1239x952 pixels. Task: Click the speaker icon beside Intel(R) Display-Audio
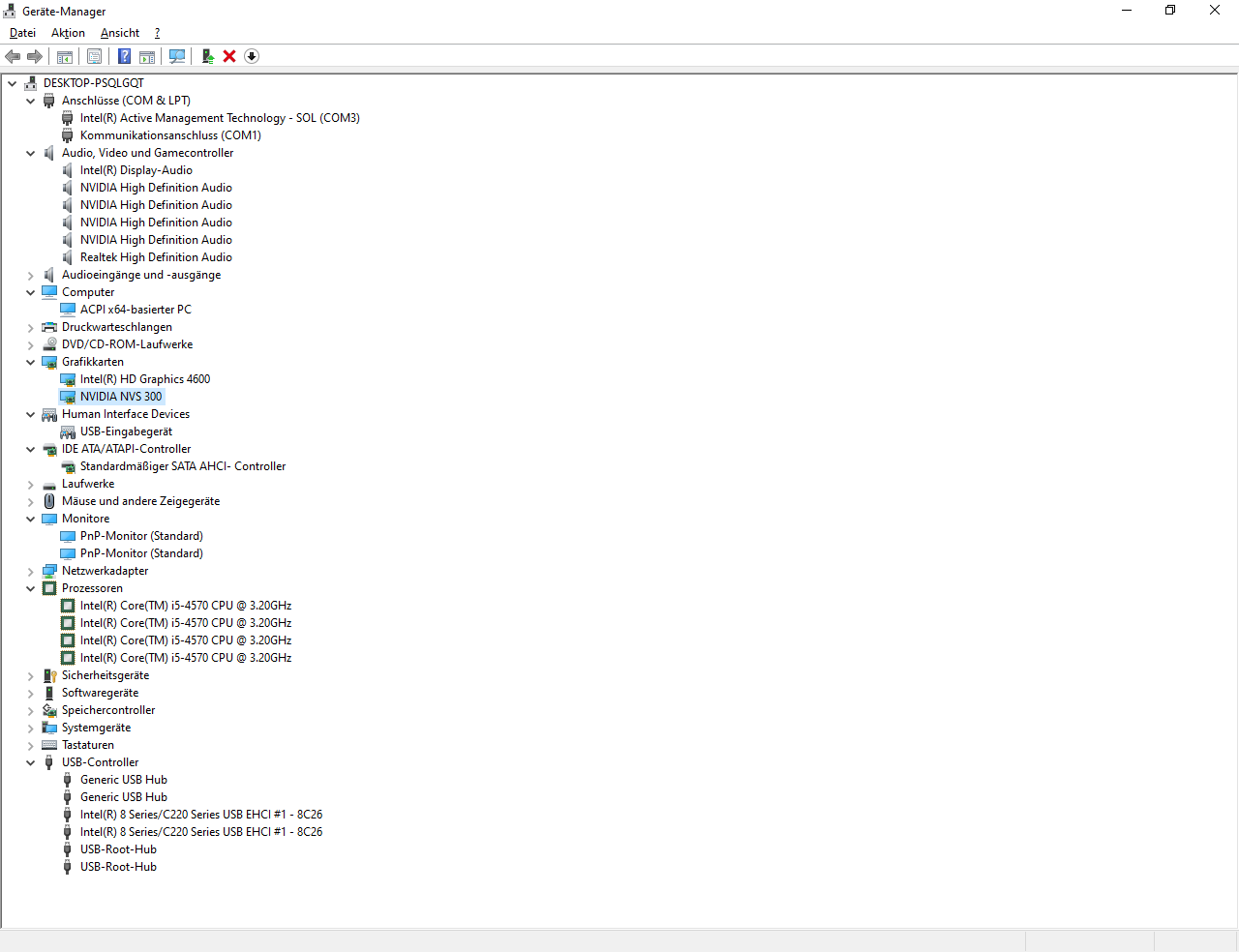pyautogui.click(x=68, y=170)
